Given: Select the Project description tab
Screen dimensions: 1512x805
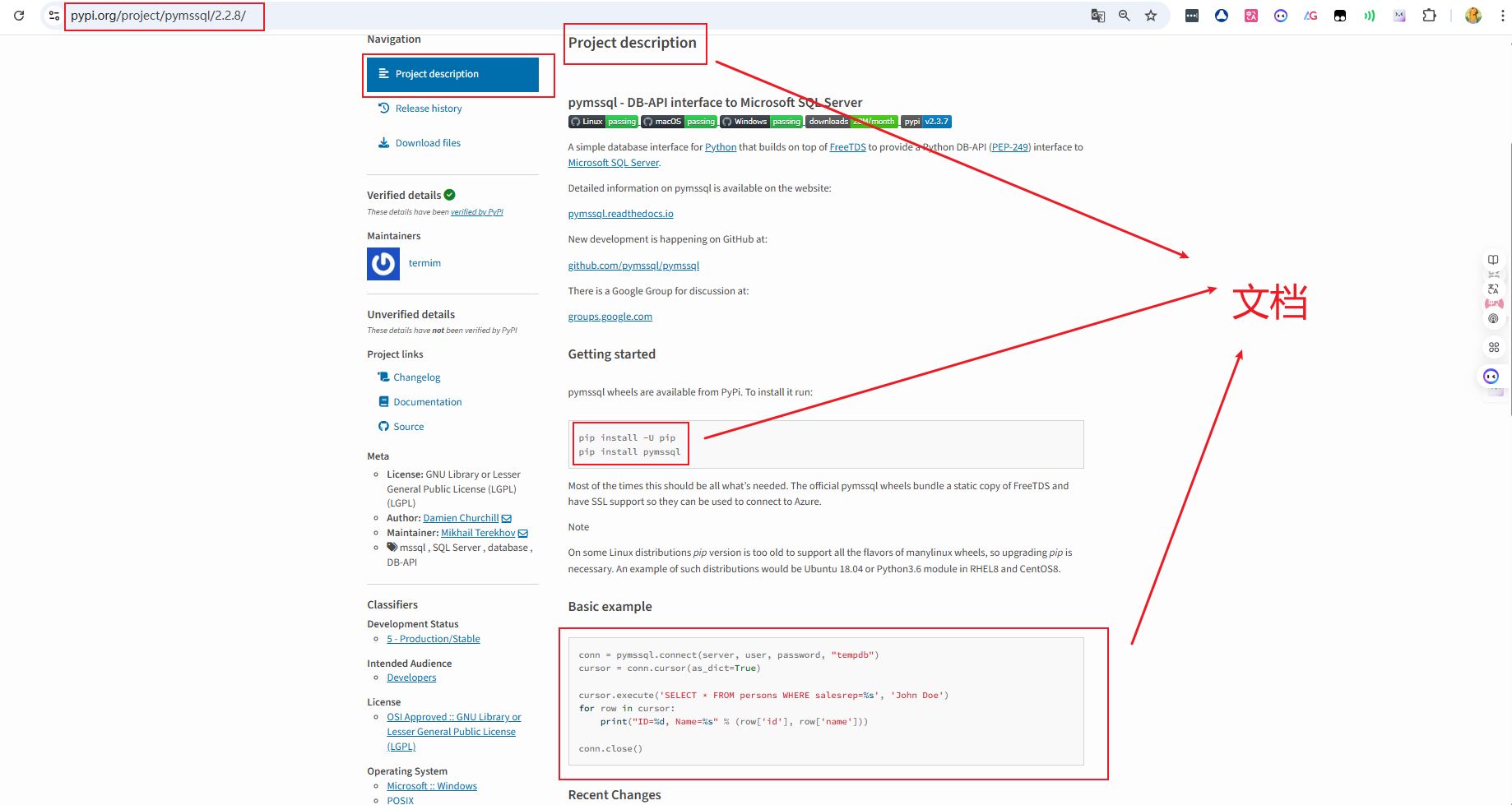Looking at the screenshot, I should tap(452, 74).
